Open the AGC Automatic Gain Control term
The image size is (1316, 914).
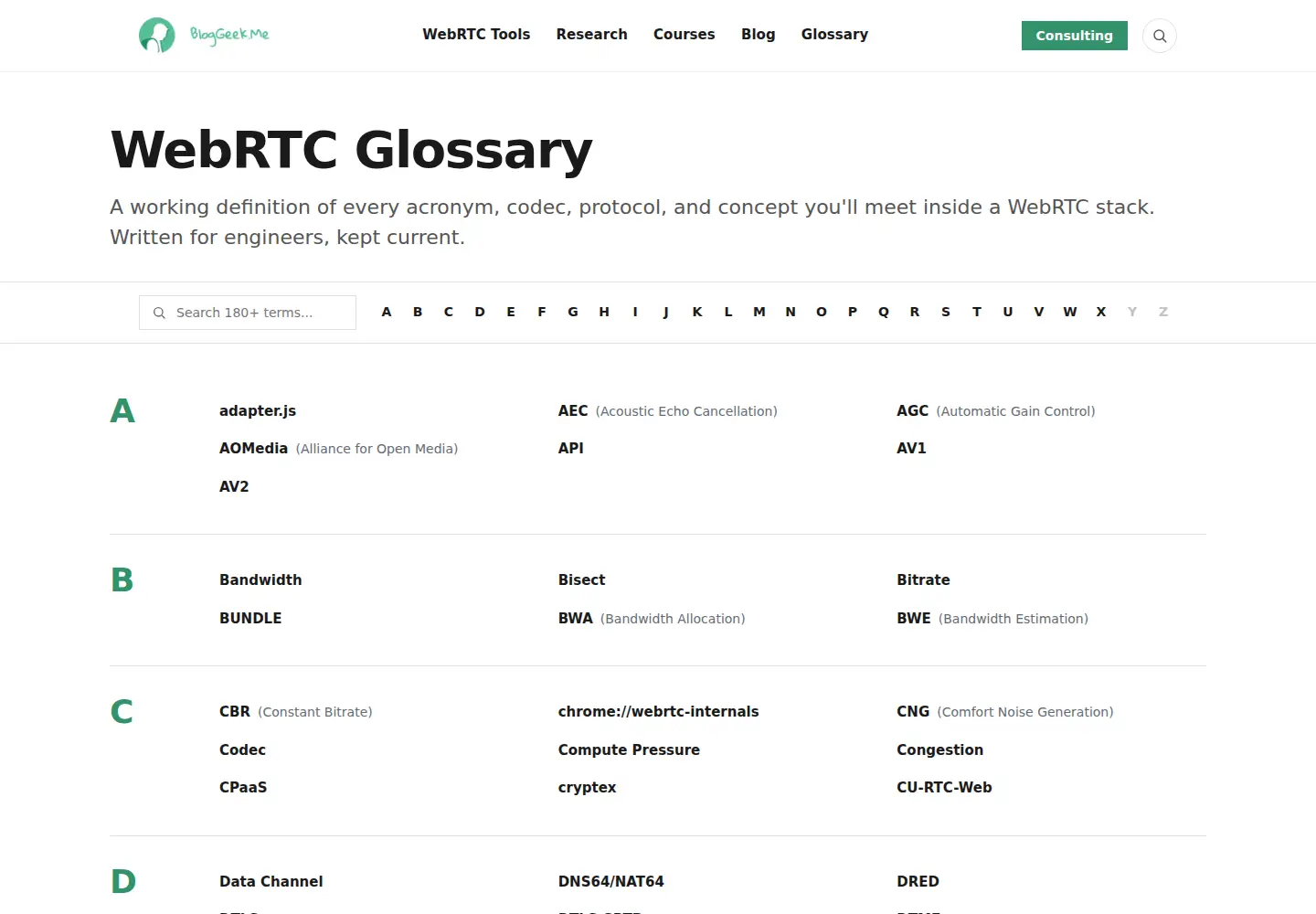pos(996,411)
